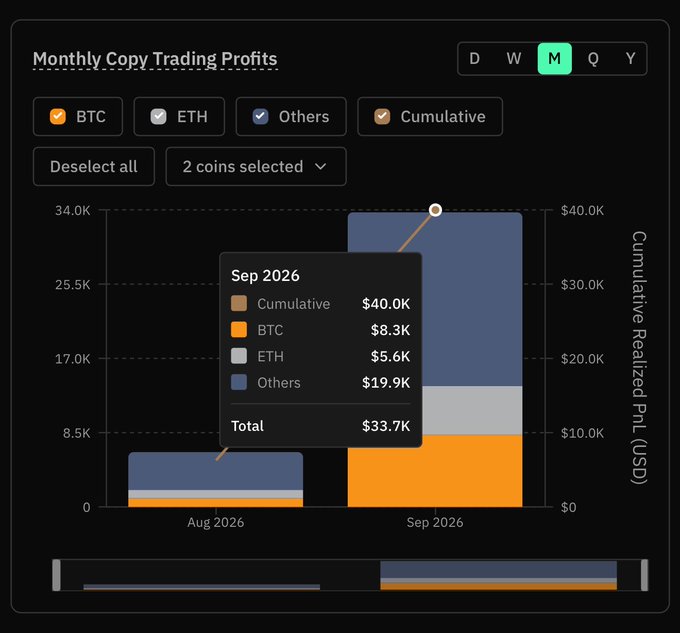Image resolution: width=680 pixels, height=633 pixels.
Task: Click the ETH gray swatch in tooltip
Action: [239, 356]
